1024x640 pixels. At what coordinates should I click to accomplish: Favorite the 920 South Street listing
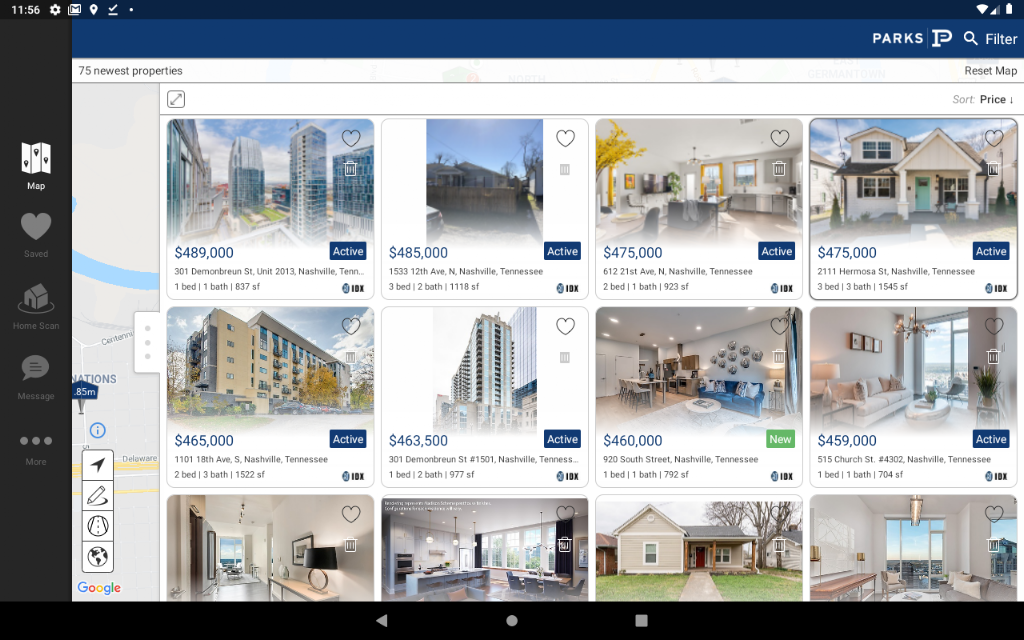pyautogui.click(x=779, y=327)
